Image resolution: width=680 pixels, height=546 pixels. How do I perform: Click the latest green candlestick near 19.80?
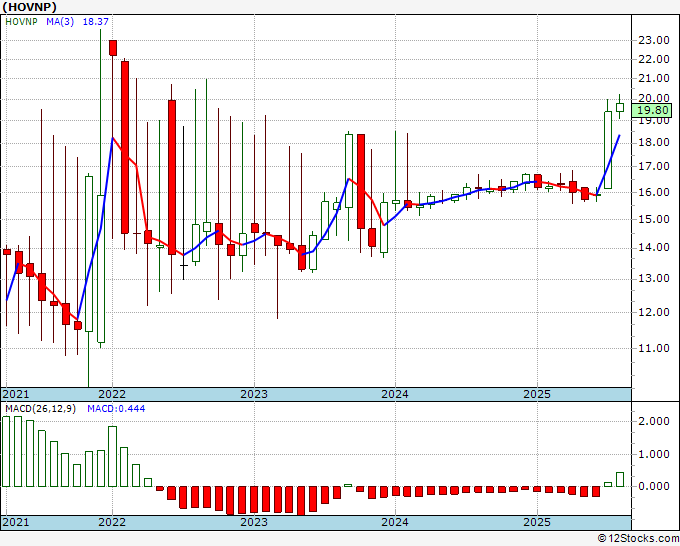[x=620, y=108]
